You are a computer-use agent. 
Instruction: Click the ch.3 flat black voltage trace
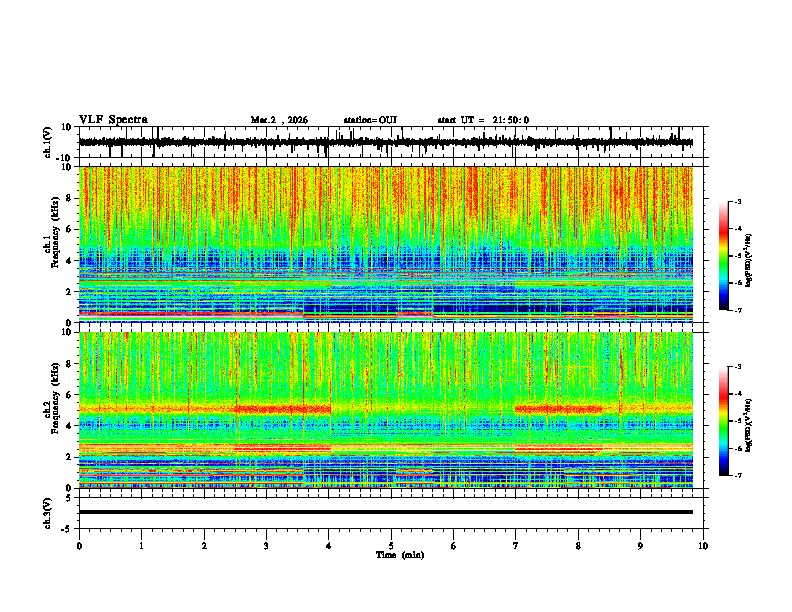(x=385, y=512)
